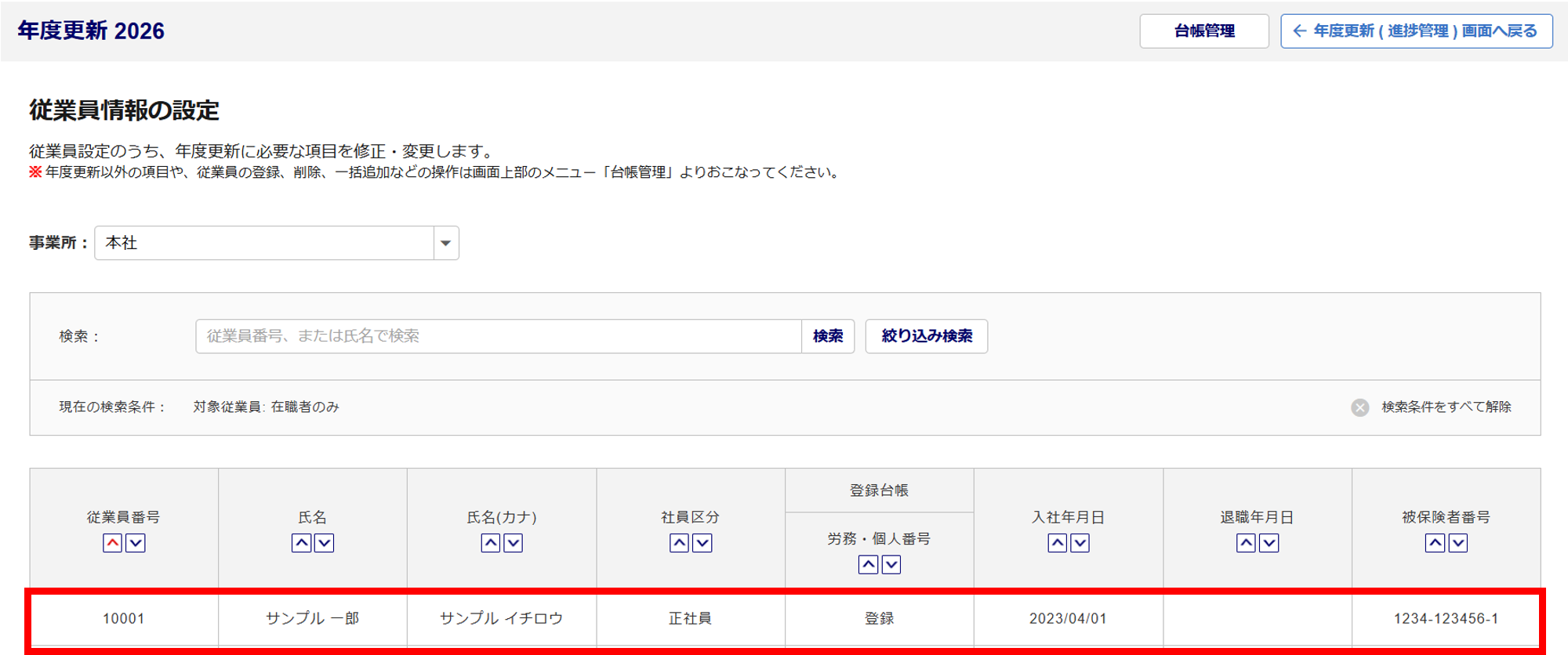This screenshot has height=655, width=1568.
Task: Sort 従業員番号 column ascending
Action: 112,543
